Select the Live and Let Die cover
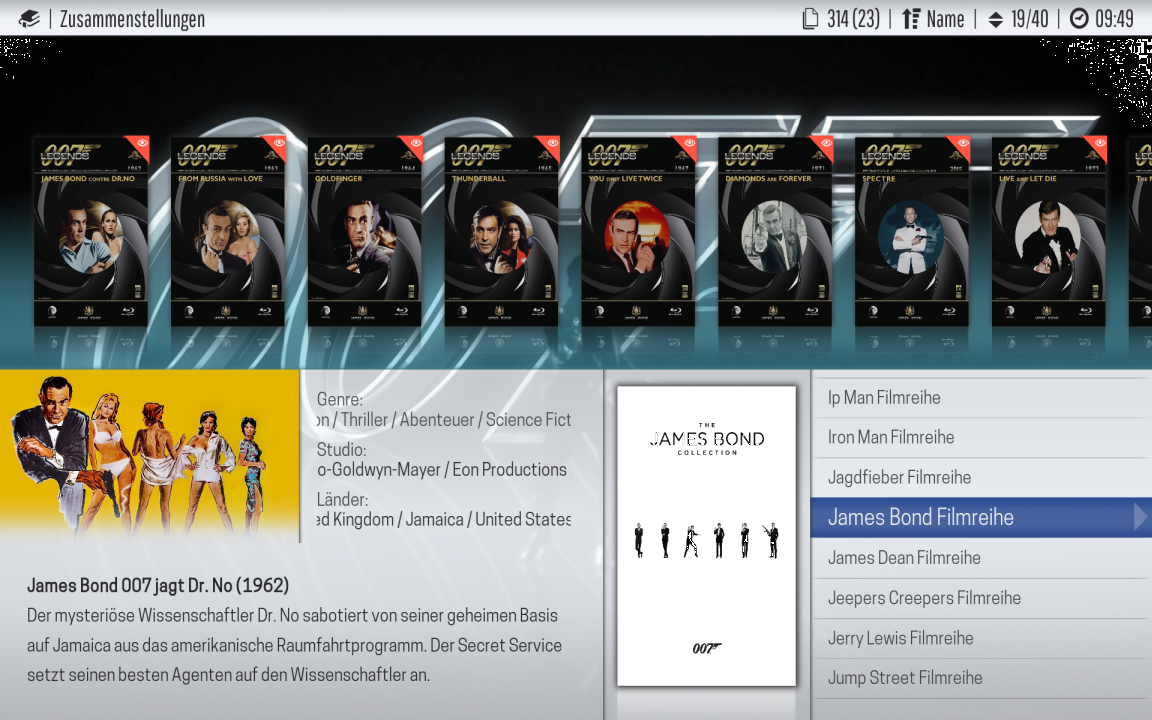This screenshot has width=1152, height=720. tap(1049, 231)
